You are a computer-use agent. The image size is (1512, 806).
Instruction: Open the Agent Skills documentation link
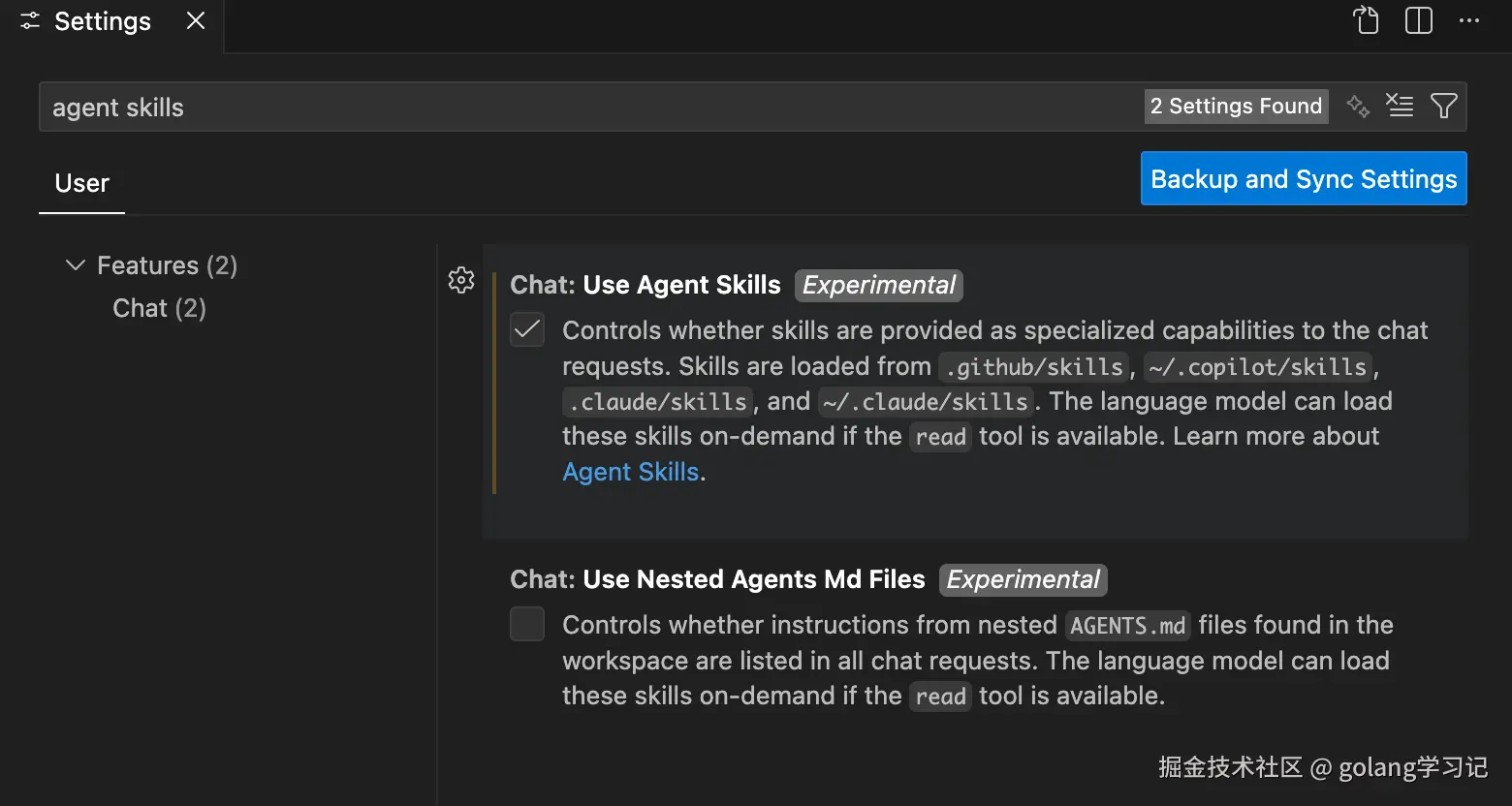(630, 472)
